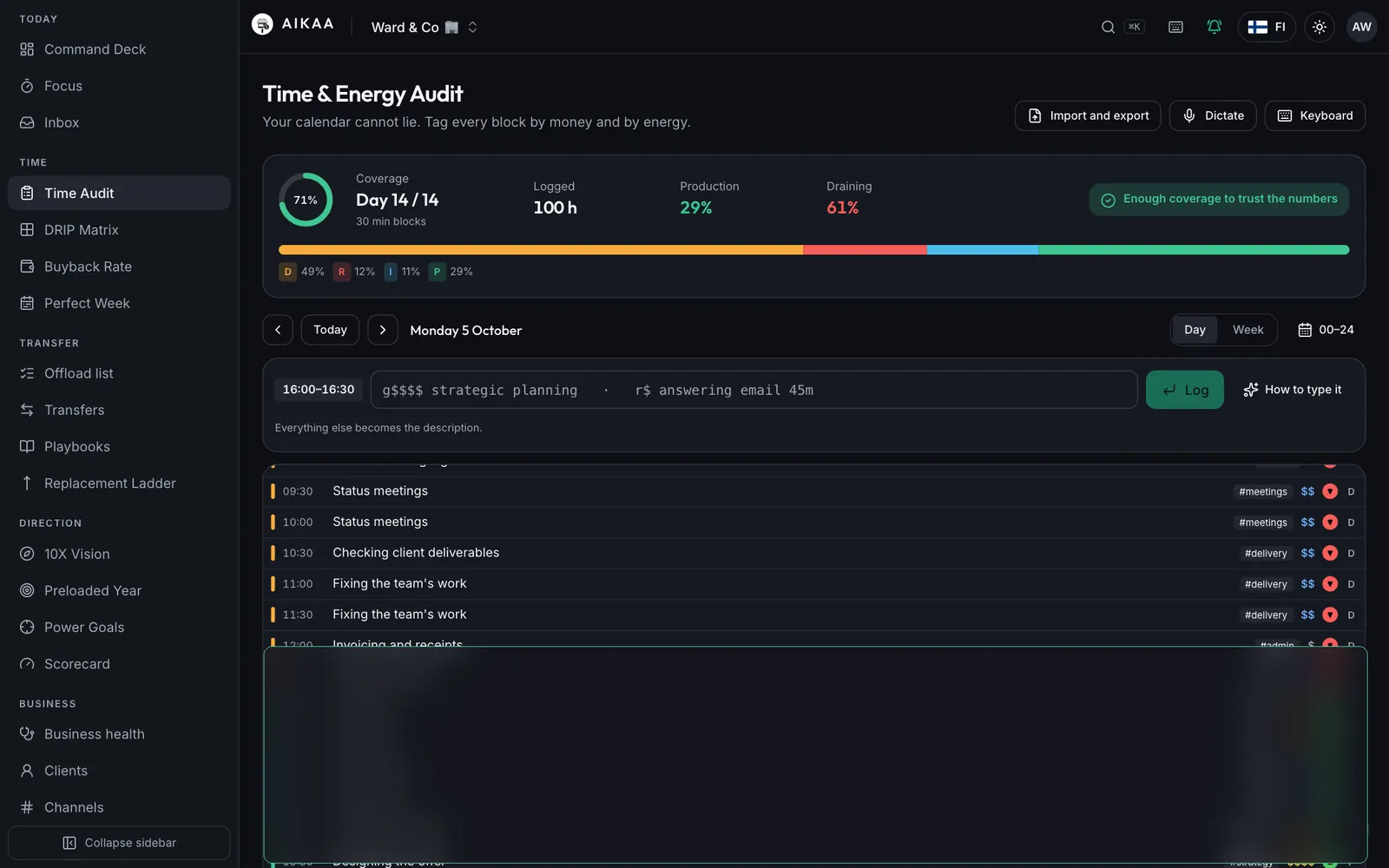
Task: Select Time Audit sidebar item
Action: 119,193
